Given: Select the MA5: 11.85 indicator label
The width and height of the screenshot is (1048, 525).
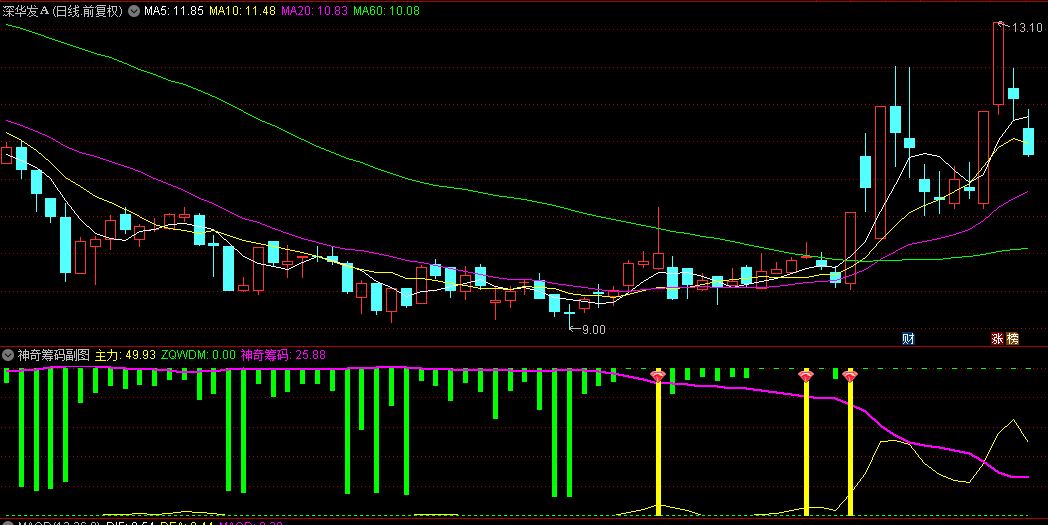Looking at the screenshot, I should [174, 11].
